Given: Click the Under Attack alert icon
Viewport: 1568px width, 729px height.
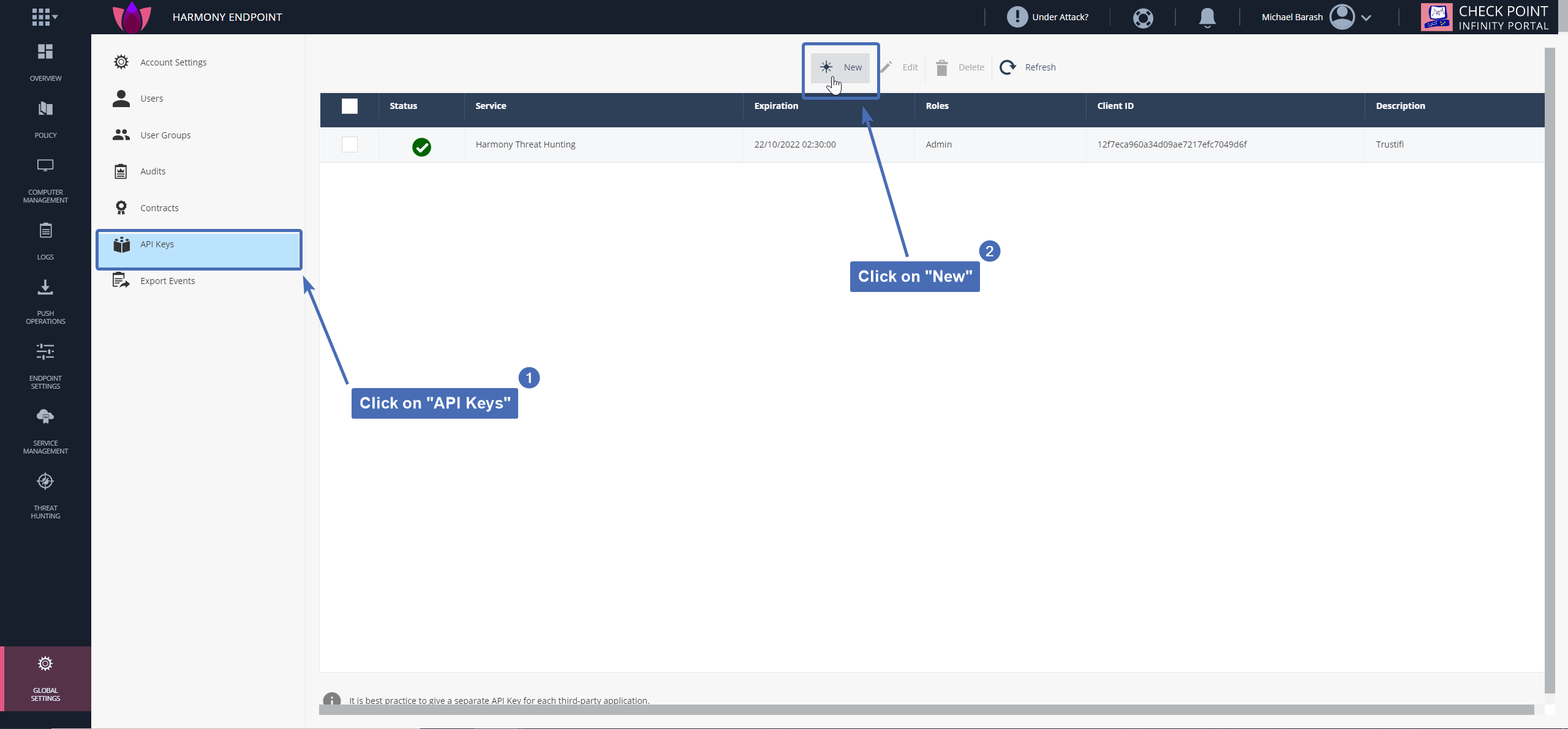Looking at the screenshot, I should [1017, 17].
